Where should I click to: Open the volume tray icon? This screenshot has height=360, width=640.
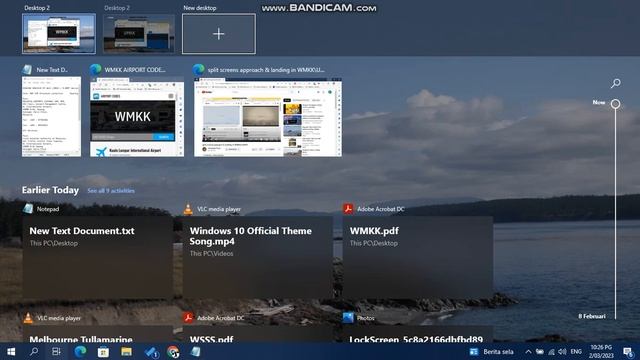point(562,352)
